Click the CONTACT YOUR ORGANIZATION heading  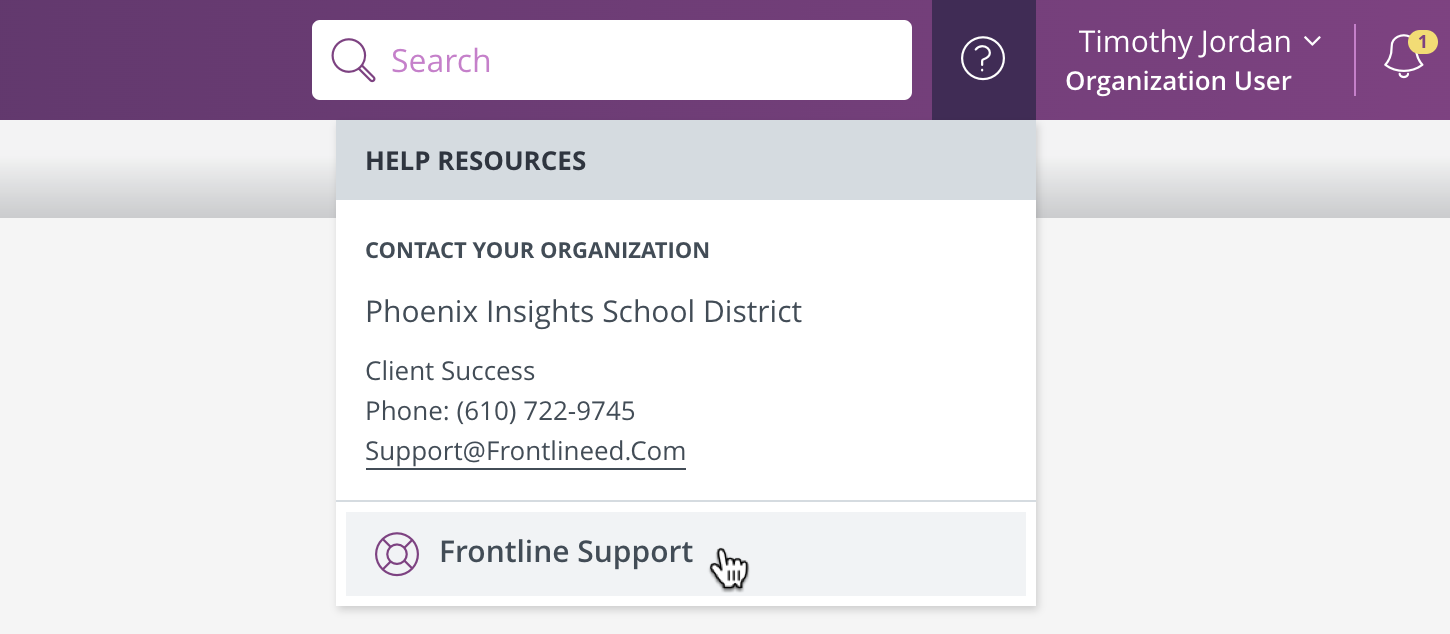(x=538, y=250)
